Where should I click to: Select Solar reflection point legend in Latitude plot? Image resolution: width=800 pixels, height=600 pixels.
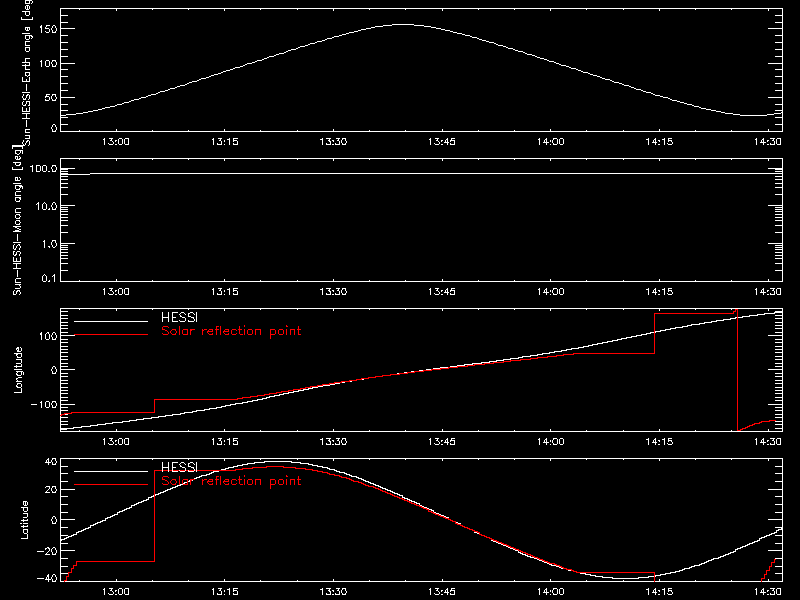click(231, 481)
